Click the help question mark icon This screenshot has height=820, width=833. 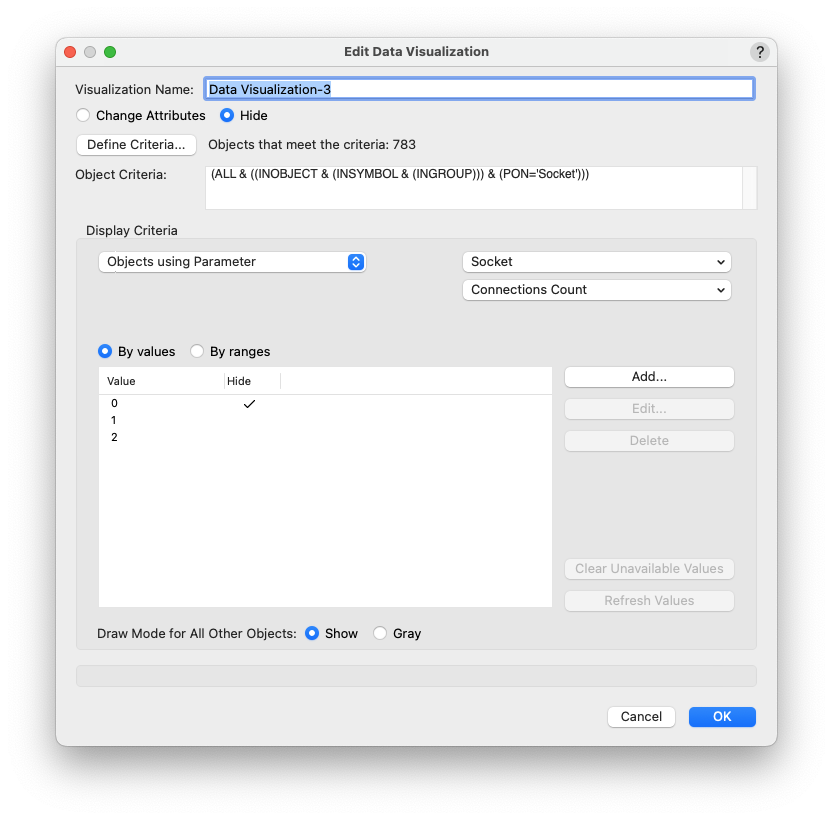[760, 52]
